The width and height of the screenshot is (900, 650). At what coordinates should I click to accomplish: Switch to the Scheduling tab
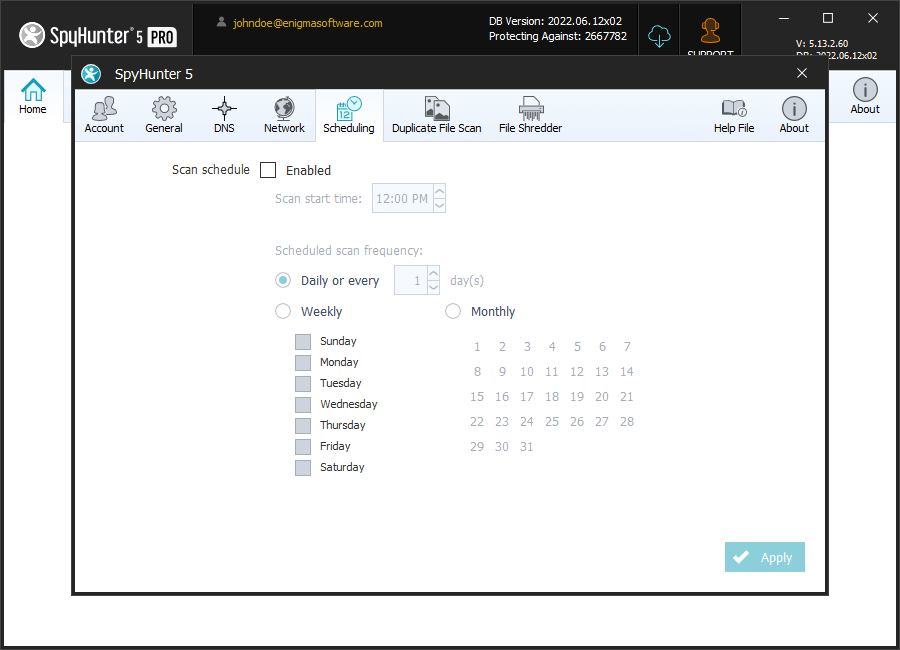click(x=349, y=115)
